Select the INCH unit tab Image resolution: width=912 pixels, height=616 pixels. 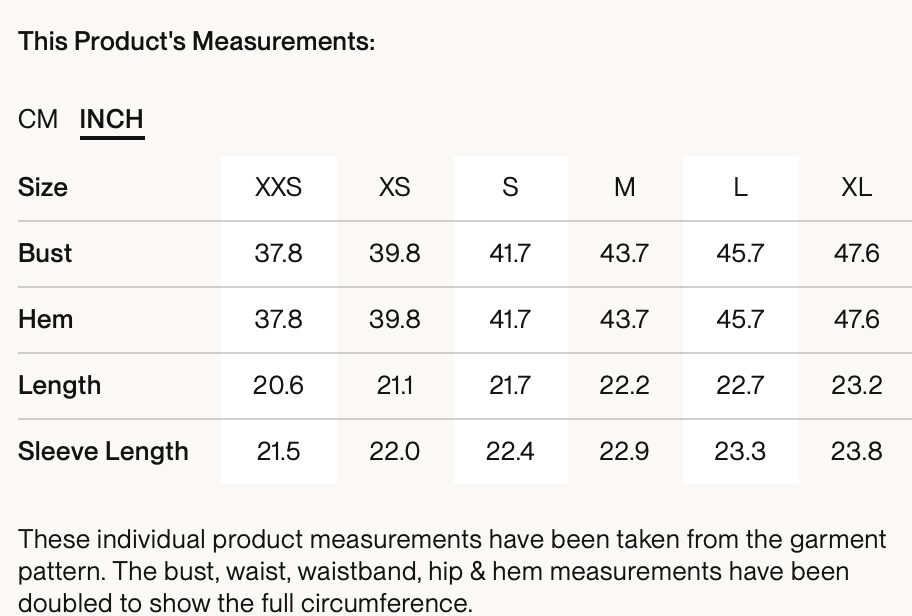[x=112, y=119]
